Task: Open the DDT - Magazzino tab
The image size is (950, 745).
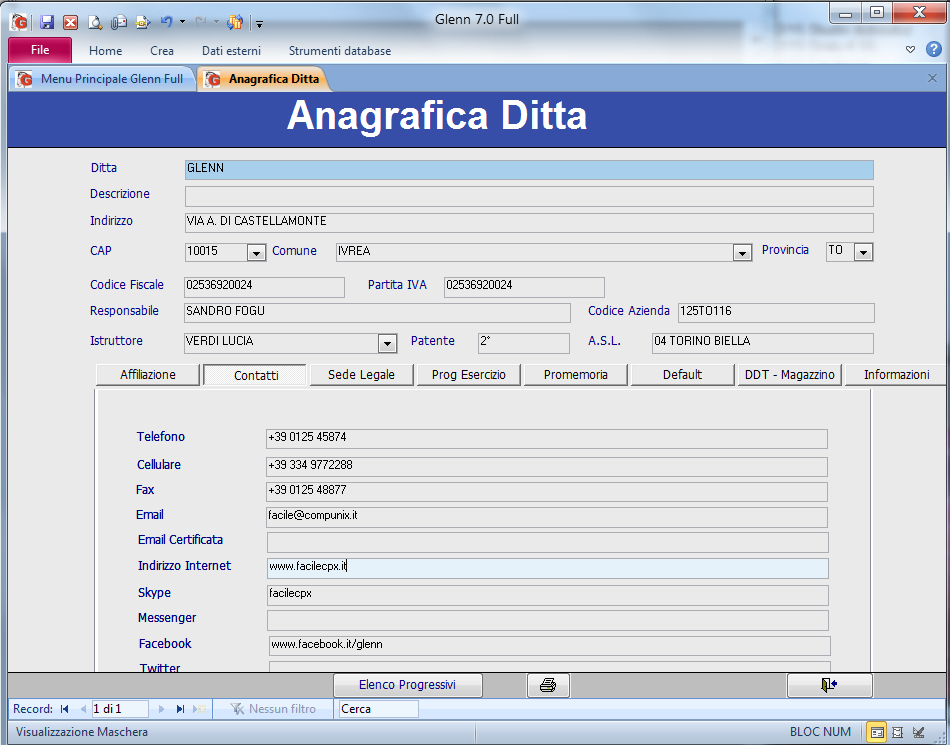Action: tap(789, 375)
